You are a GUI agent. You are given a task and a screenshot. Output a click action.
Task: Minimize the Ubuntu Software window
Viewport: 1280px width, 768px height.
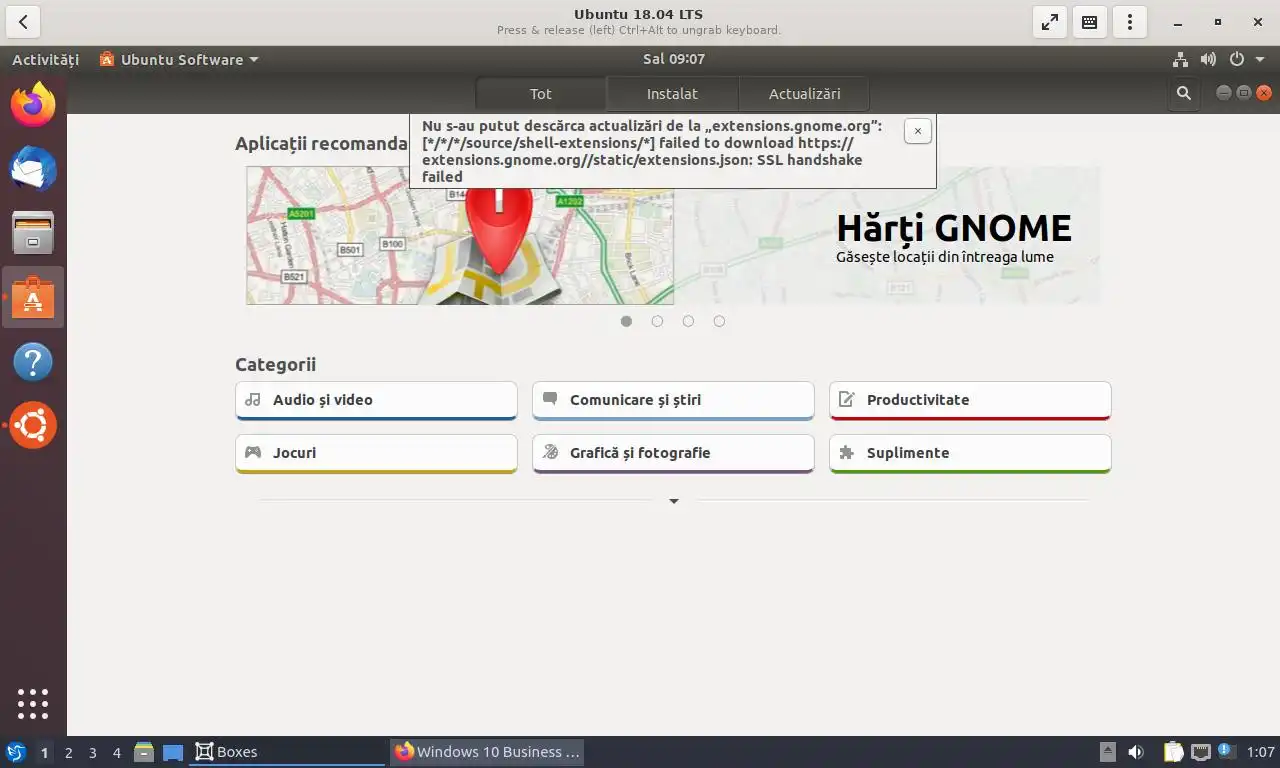[x=1224, y=93]
